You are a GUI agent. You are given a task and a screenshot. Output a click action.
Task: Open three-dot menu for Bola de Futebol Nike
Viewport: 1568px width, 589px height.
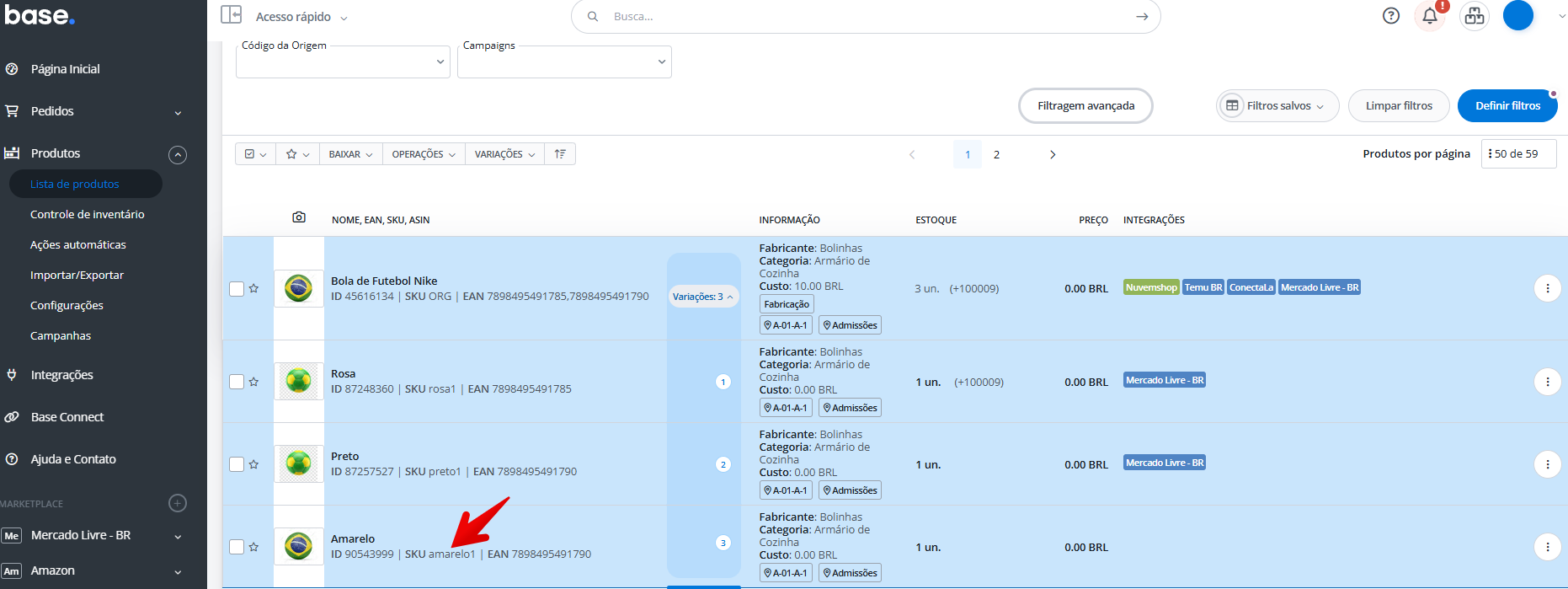point(1547,288)
